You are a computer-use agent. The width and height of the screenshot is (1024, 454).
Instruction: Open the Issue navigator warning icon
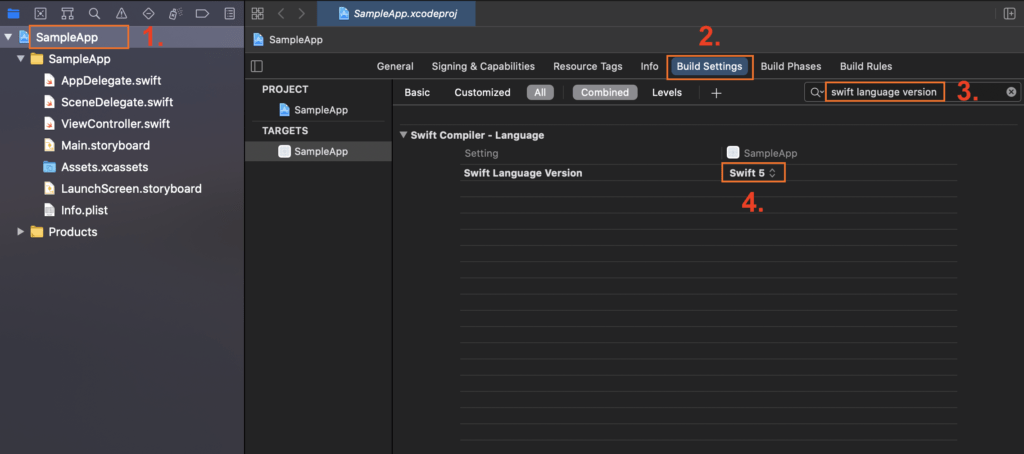(x=121, y=13)
